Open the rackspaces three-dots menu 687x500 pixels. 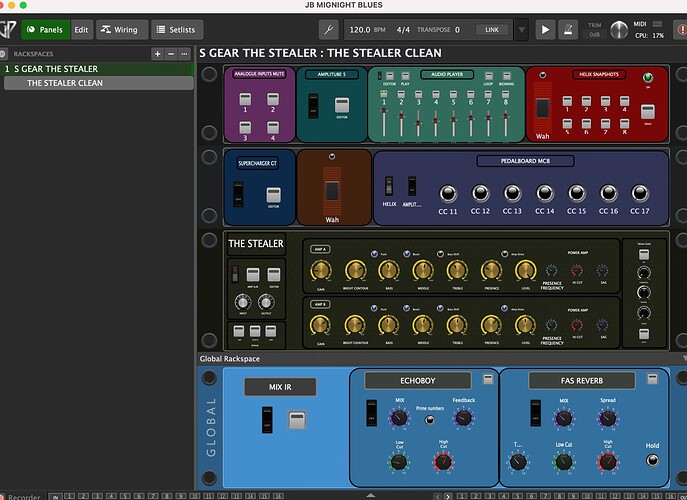click(184, 54)
